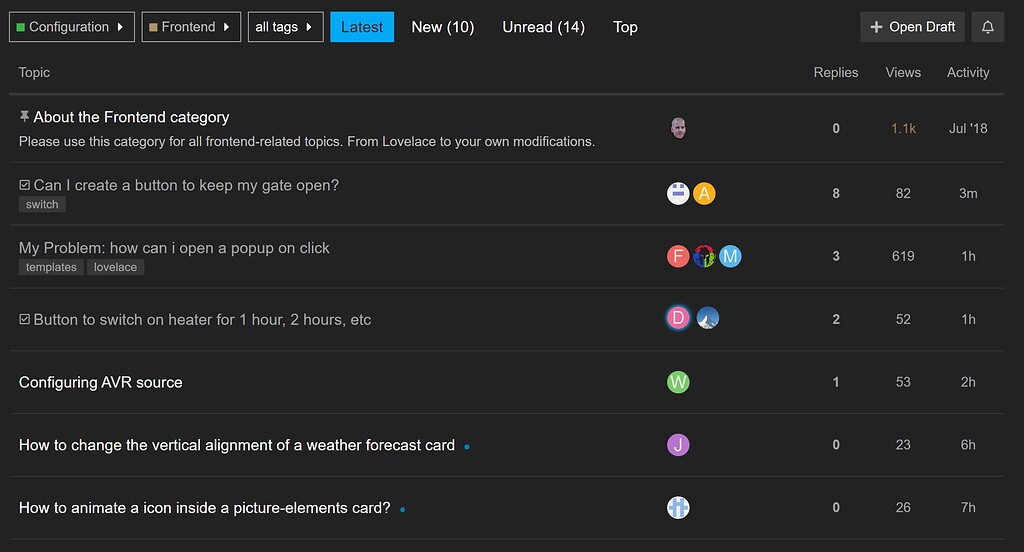1024x552 pixels.
Task: Click the notification bell icon
Action: pos(987,27)
